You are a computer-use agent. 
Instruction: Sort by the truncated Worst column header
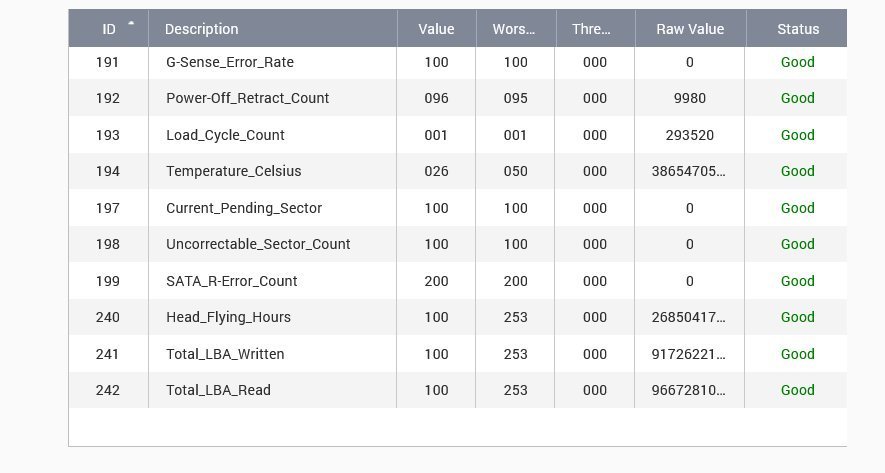pyautogui.click(x=514, y=29)
